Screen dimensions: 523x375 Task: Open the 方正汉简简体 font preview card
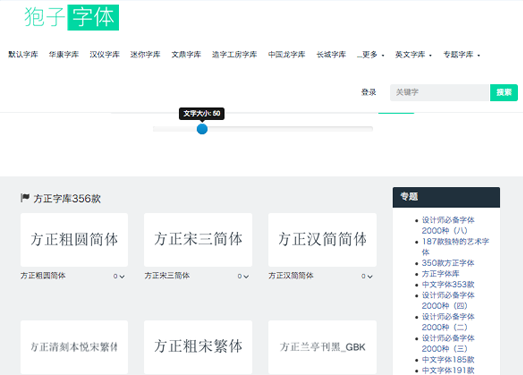[x=322, y=240]
